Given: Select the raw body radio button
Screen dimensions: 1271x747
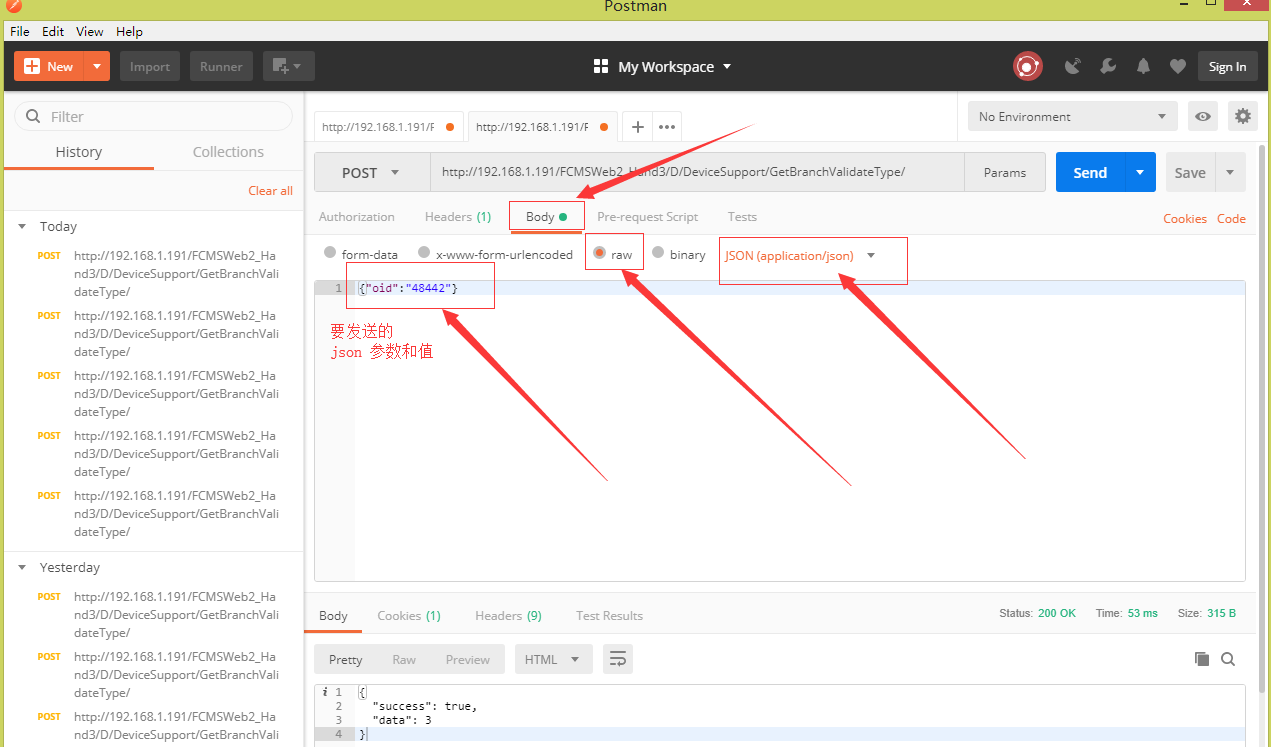Looking at the screenshot, I should tap(600, 253).
